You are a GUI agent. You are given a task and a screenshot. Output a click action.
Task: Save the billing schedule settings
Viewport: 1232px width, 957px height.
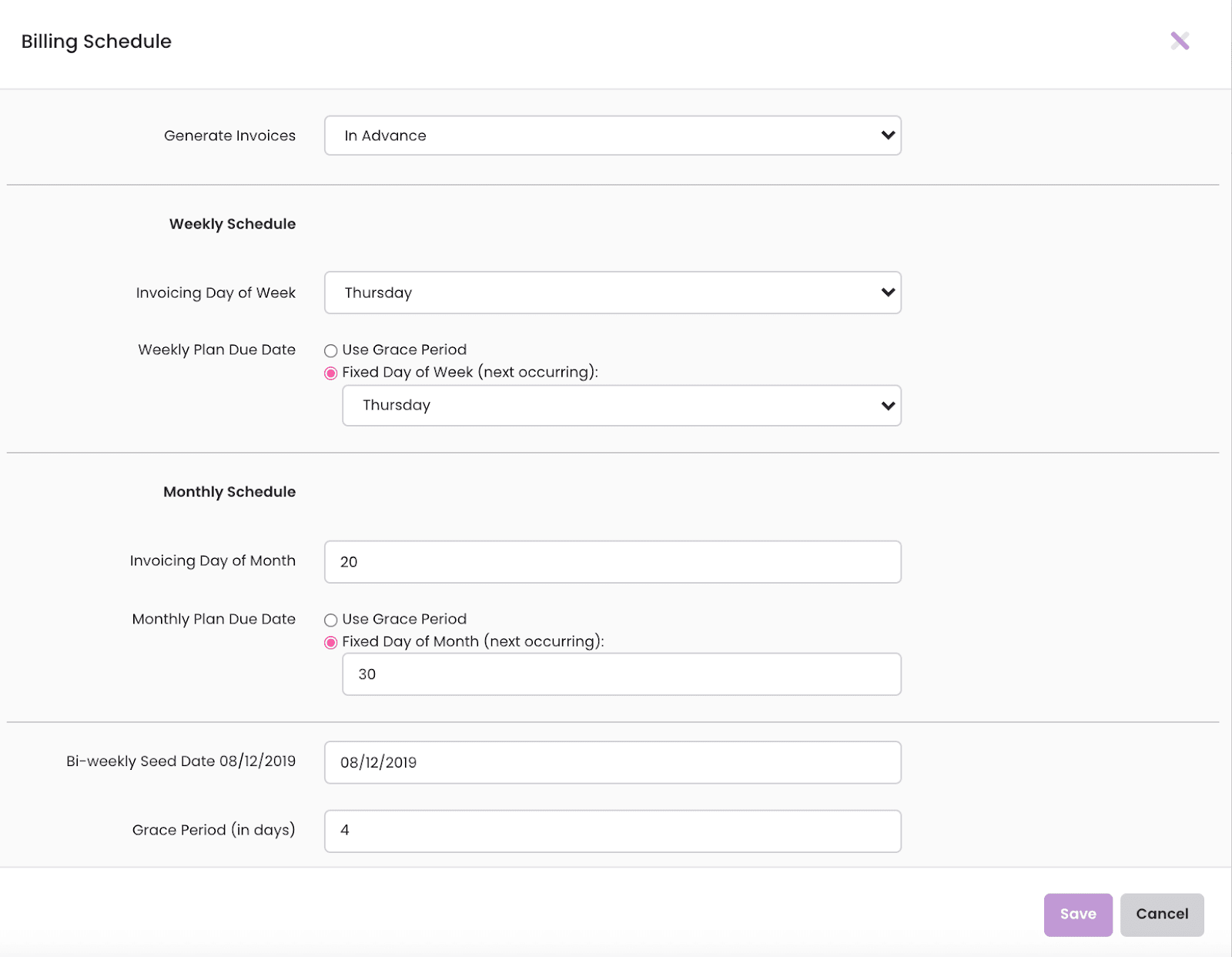(1077, 915)
